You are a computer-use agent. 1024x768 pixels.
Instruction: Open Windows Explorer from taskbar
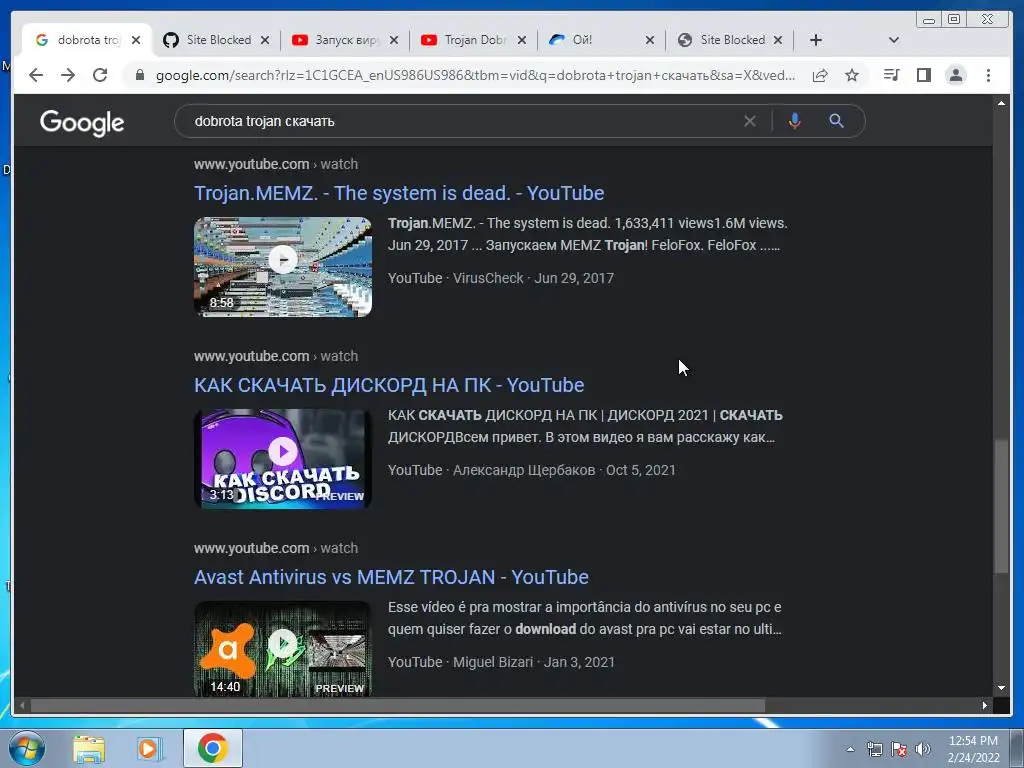pos(89,748)
